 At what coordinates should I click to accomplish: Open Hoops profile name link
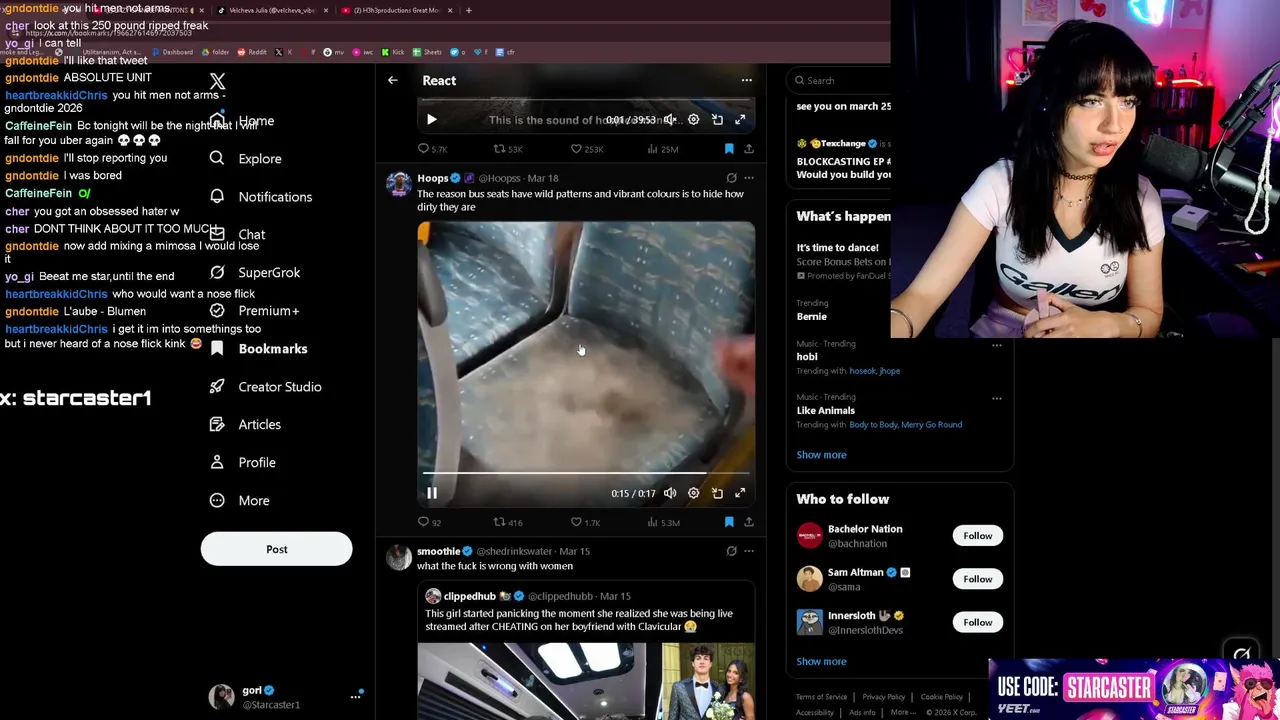(x=433, y=178)
